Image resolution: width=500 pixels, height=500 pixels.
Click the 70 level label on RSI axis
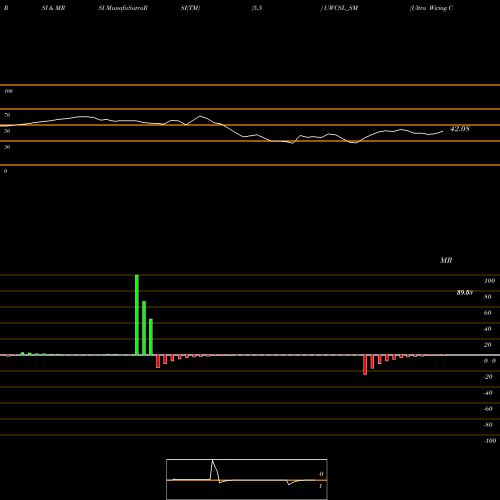pyautogui.click(x=7, y=115)
